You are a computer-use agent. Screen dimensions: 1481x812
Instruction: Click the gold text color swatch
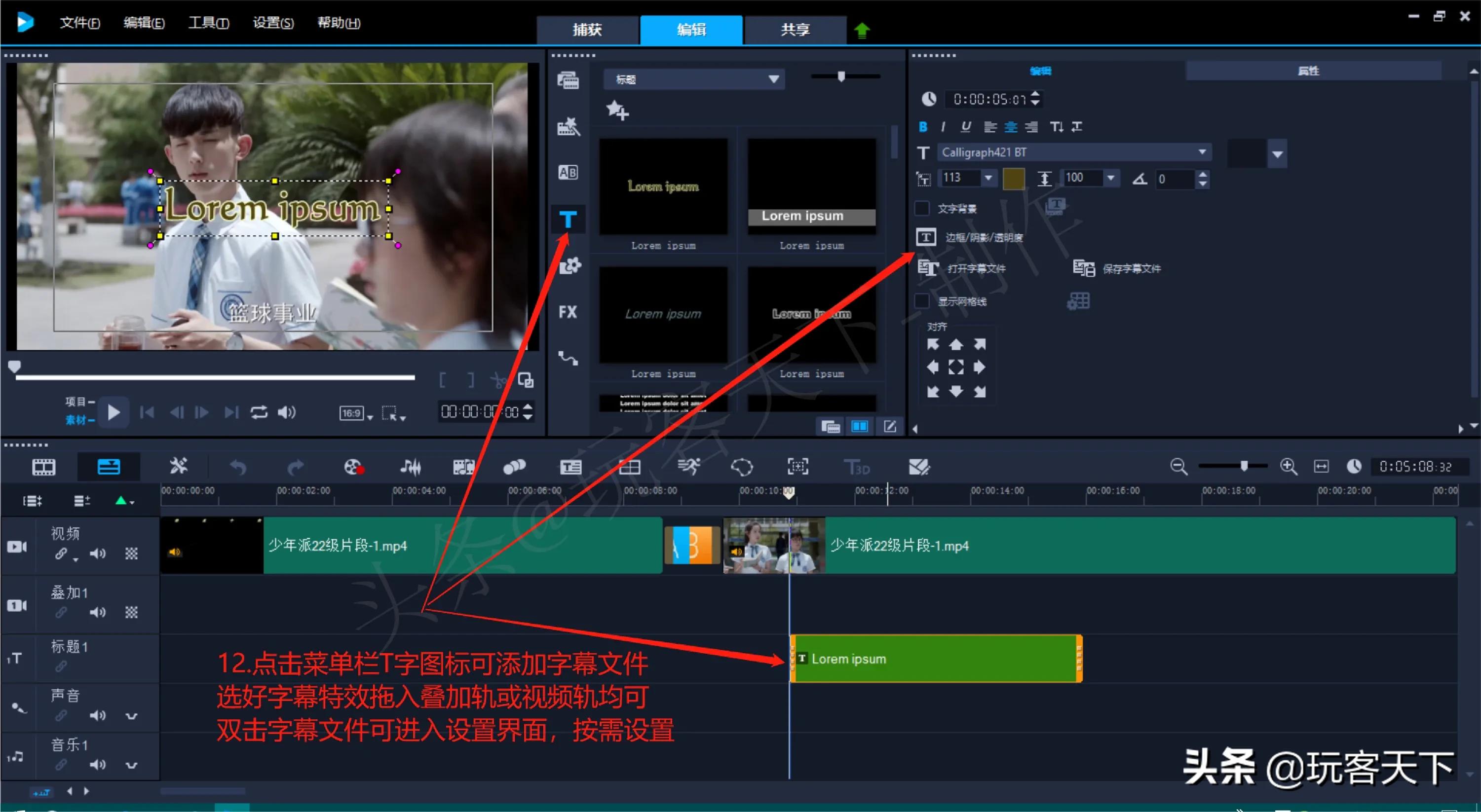click(x=1014, y=178)
